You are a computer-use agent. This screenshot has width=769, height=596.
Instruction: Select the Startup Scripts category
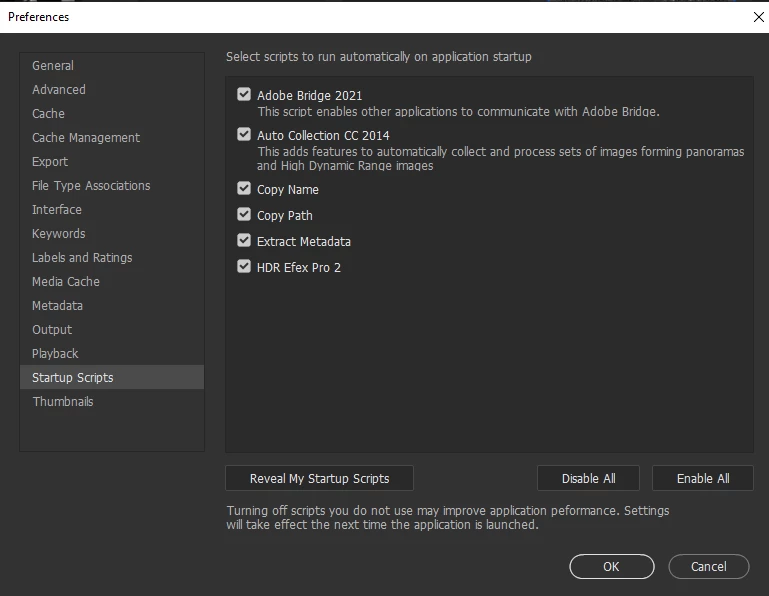click(112, 377)
